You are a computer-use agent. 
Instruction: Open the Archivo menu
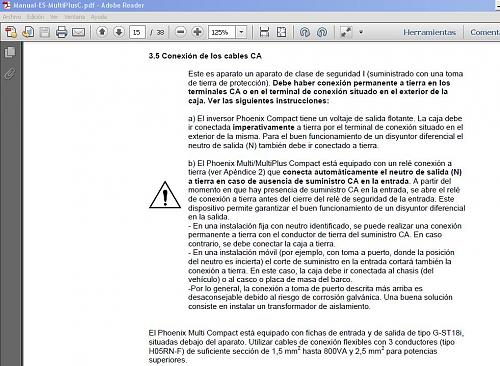point(12,17)
